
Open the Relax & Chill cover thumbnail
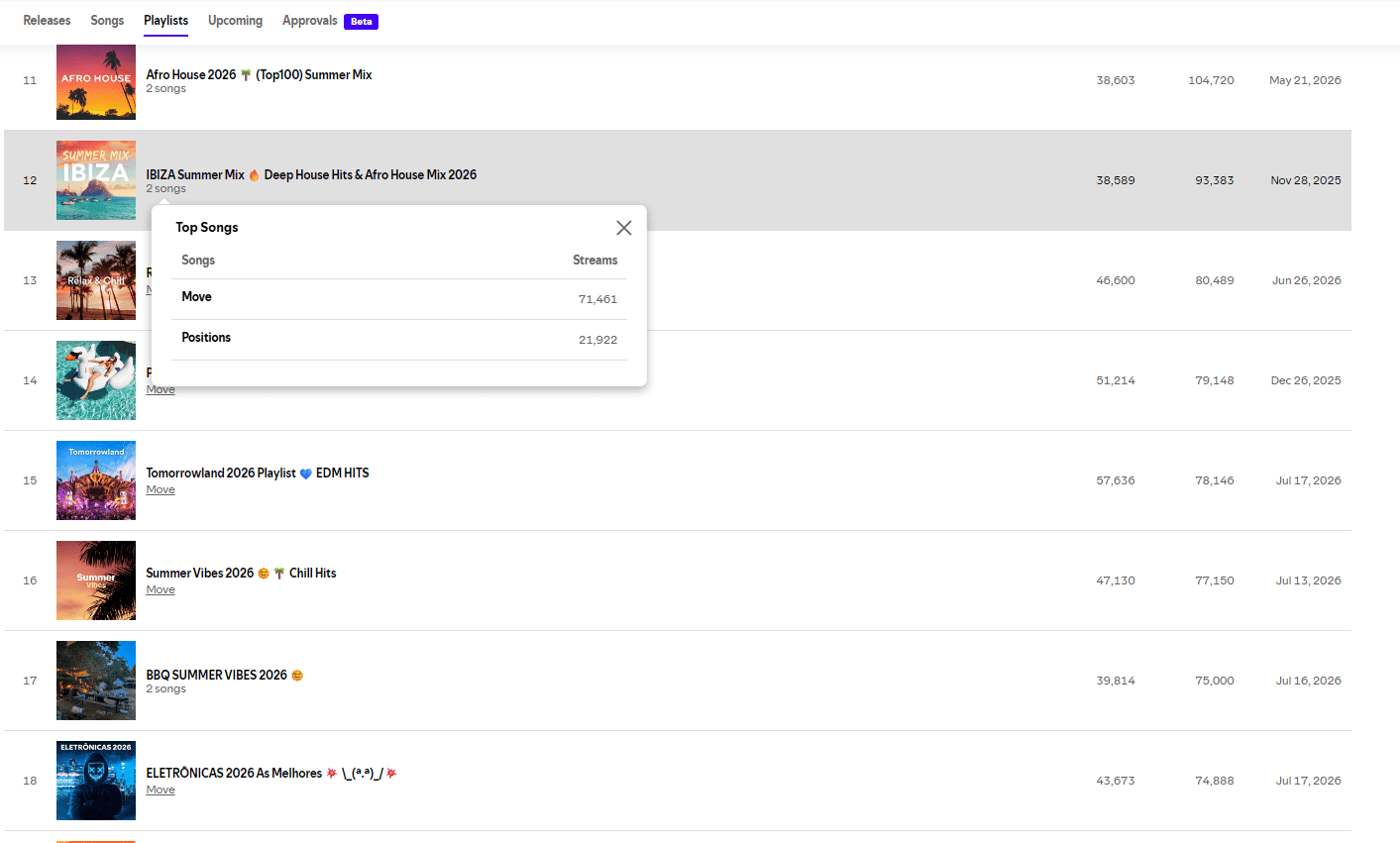coord(96,280)
